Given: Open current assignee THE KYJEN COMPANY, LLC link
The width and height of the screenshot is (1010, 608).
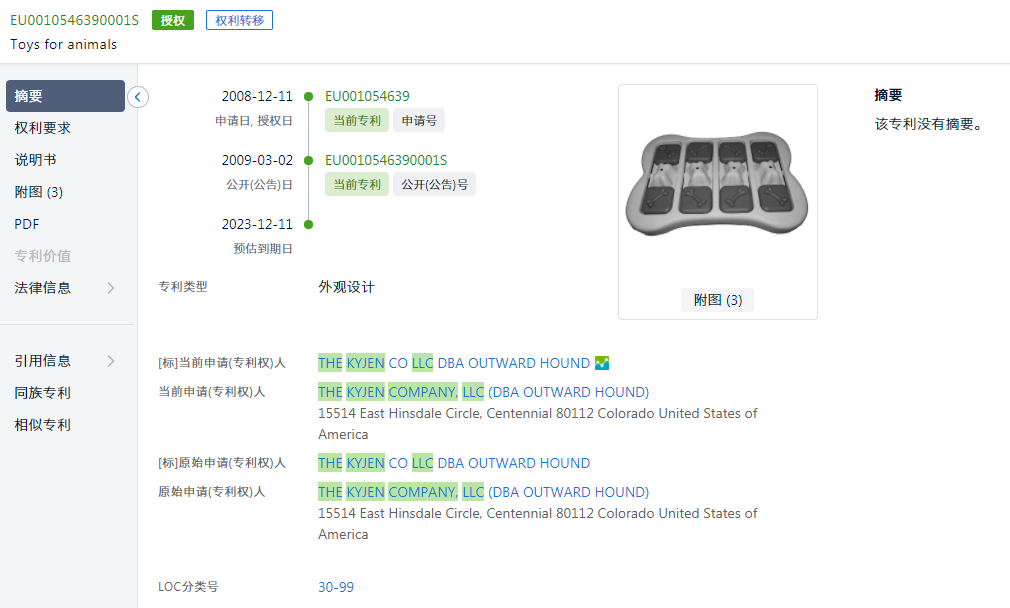Looking at the screenshot, I should coord(484,392).
